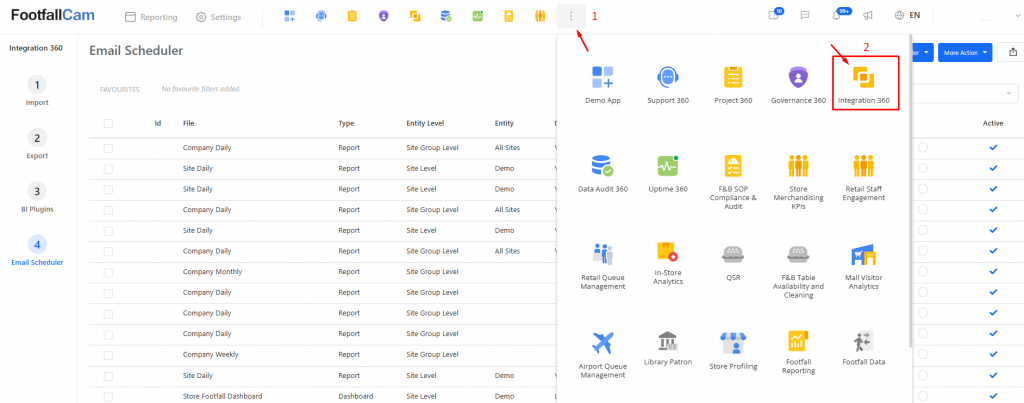Open the EN language selector
Screen dimensions: 1024x403
tap(907, 16)
